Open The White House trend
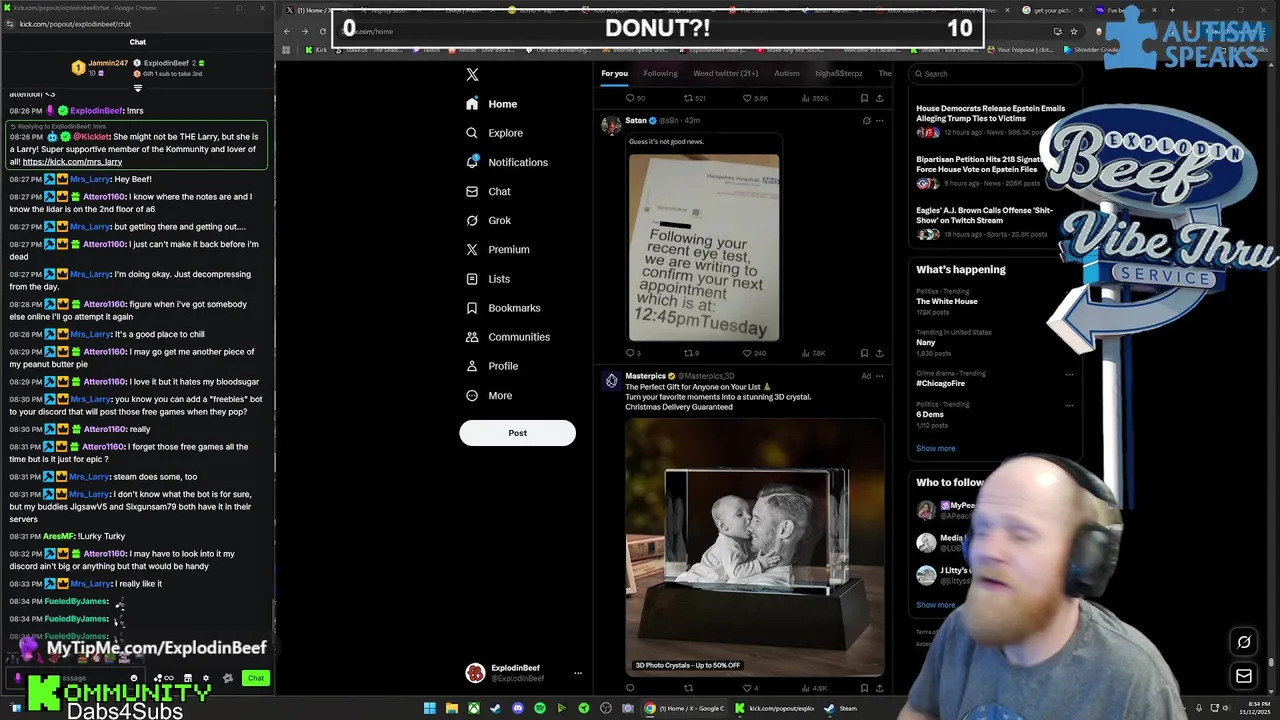The width and height of the screenshot is (1280, 720). click(947, 301)
